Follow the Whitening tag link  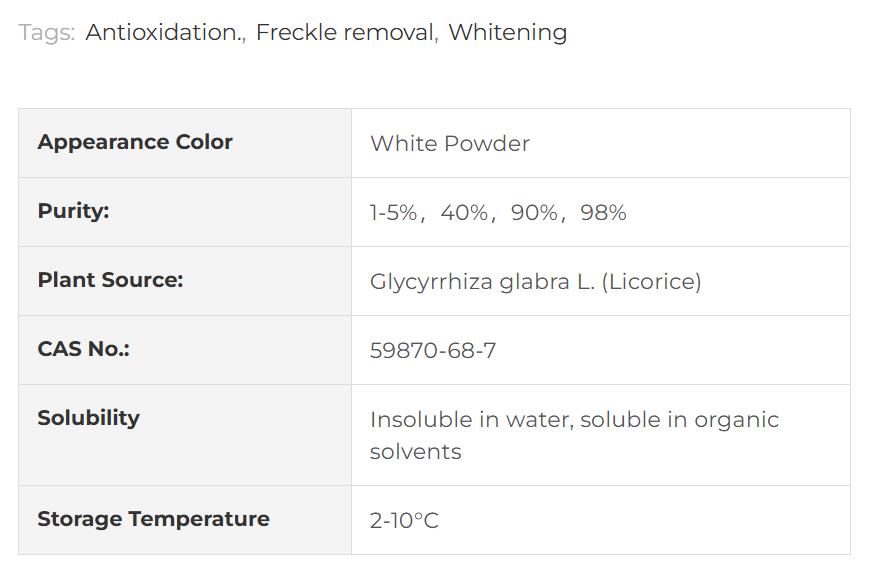tap(507, 32)
